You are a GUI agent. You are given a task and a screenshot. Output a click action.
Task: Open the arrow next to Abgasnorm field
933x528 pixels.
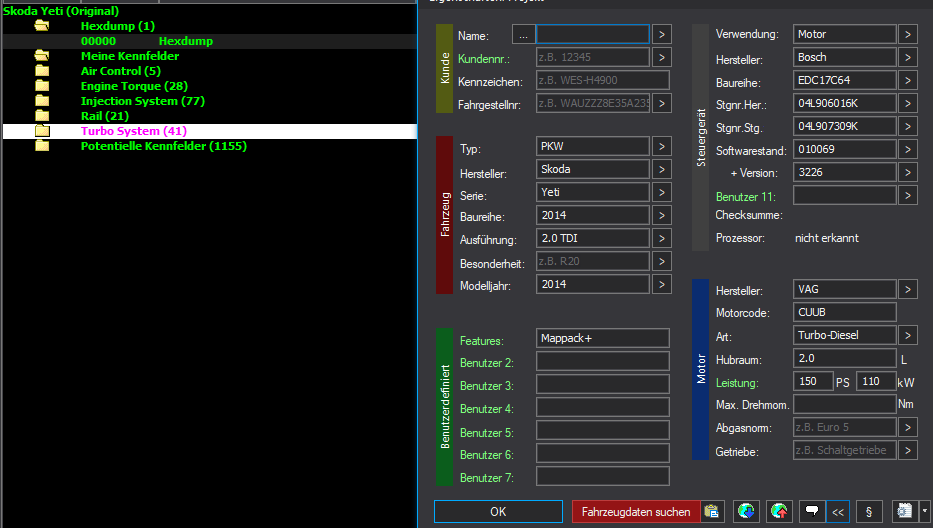tap(907, 427)
